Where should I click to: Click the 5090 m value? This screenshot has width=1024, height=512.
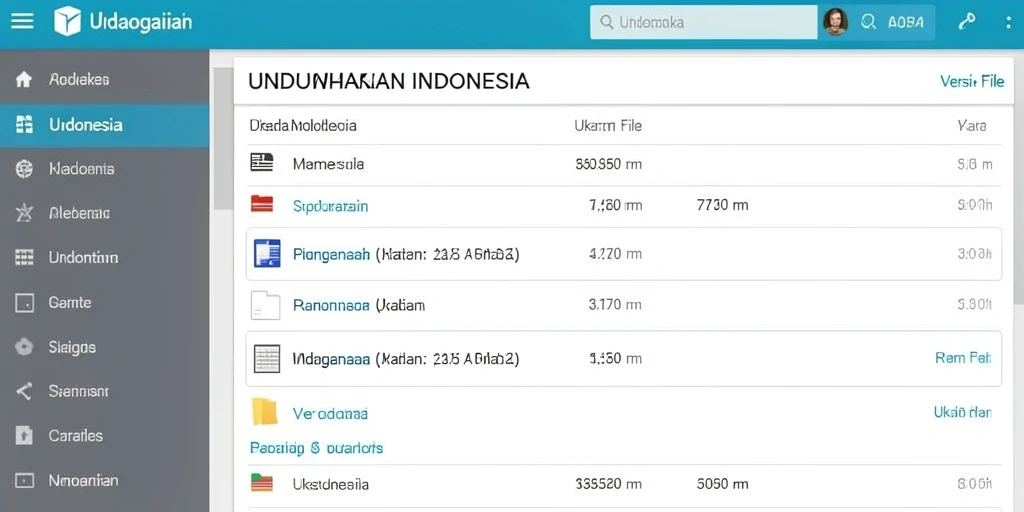coord(722,484)
